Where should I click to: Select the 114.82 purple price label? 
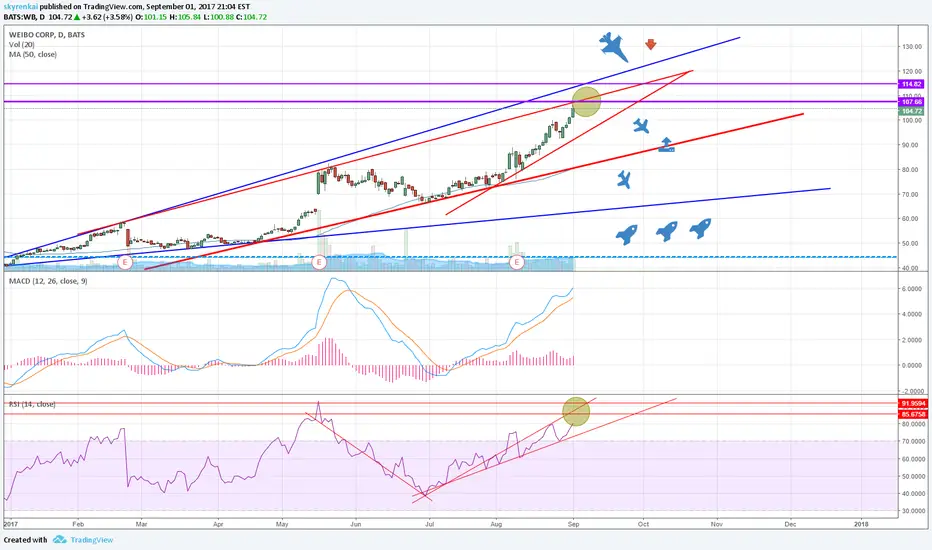[x=911, y=84]
